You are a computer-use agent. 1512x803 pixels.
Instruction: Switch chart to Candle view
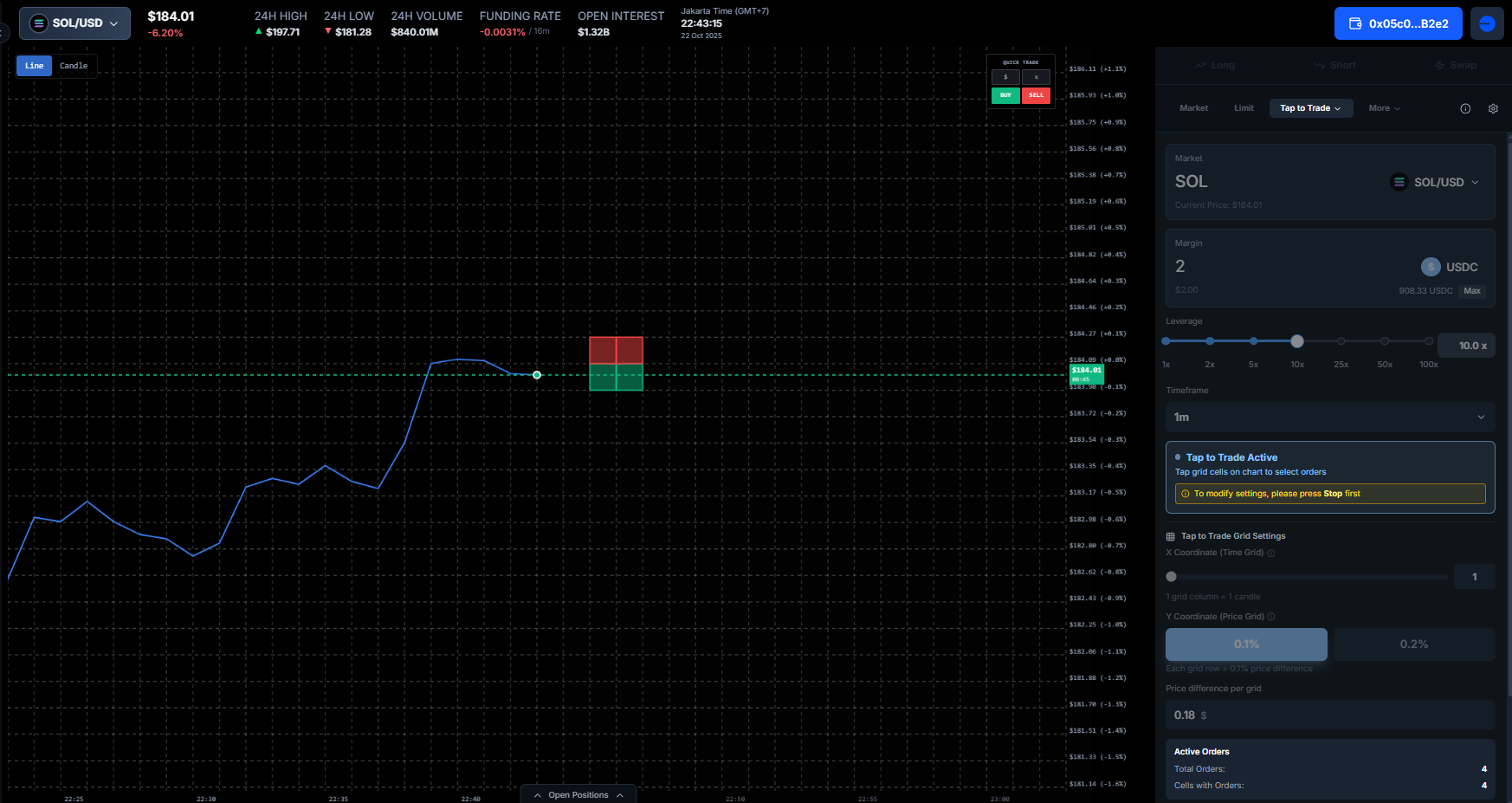click(74, 66)
